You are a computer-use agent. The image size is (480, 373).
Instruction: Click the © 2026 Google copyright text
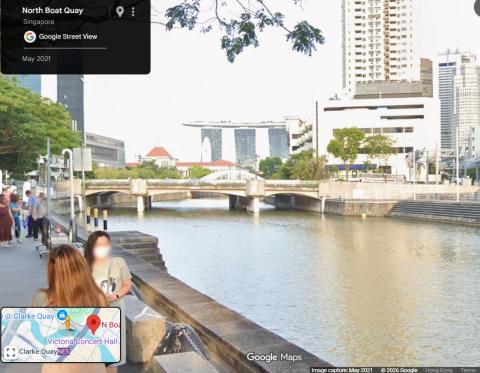(x=399, y=370)
